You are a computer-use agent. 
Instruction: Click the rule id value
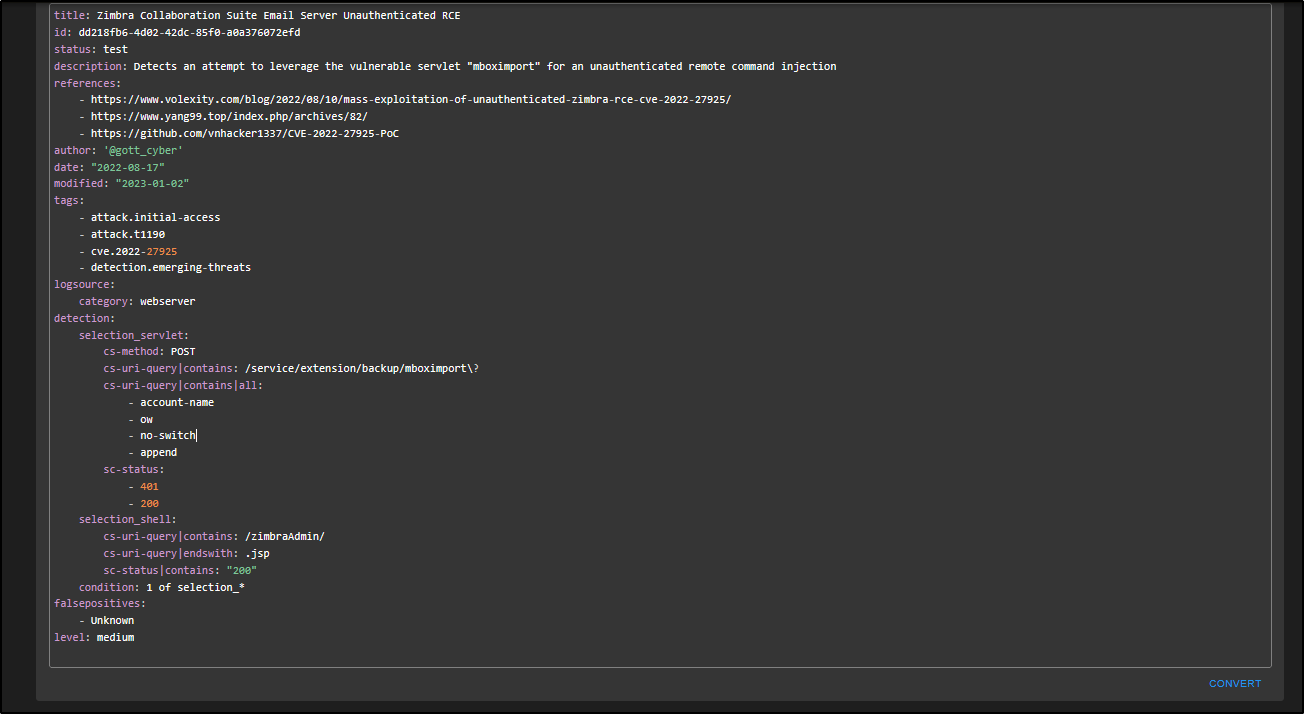coord(189,32)
